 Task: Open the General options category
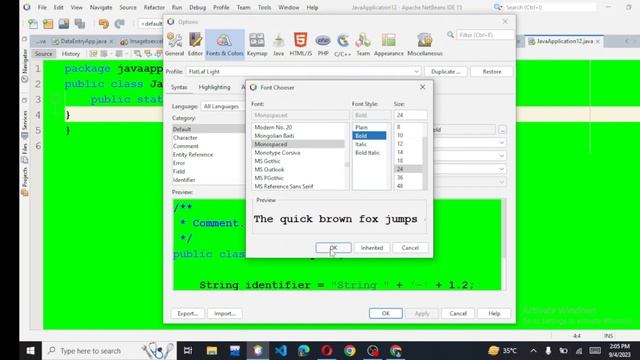pos(175,44)
